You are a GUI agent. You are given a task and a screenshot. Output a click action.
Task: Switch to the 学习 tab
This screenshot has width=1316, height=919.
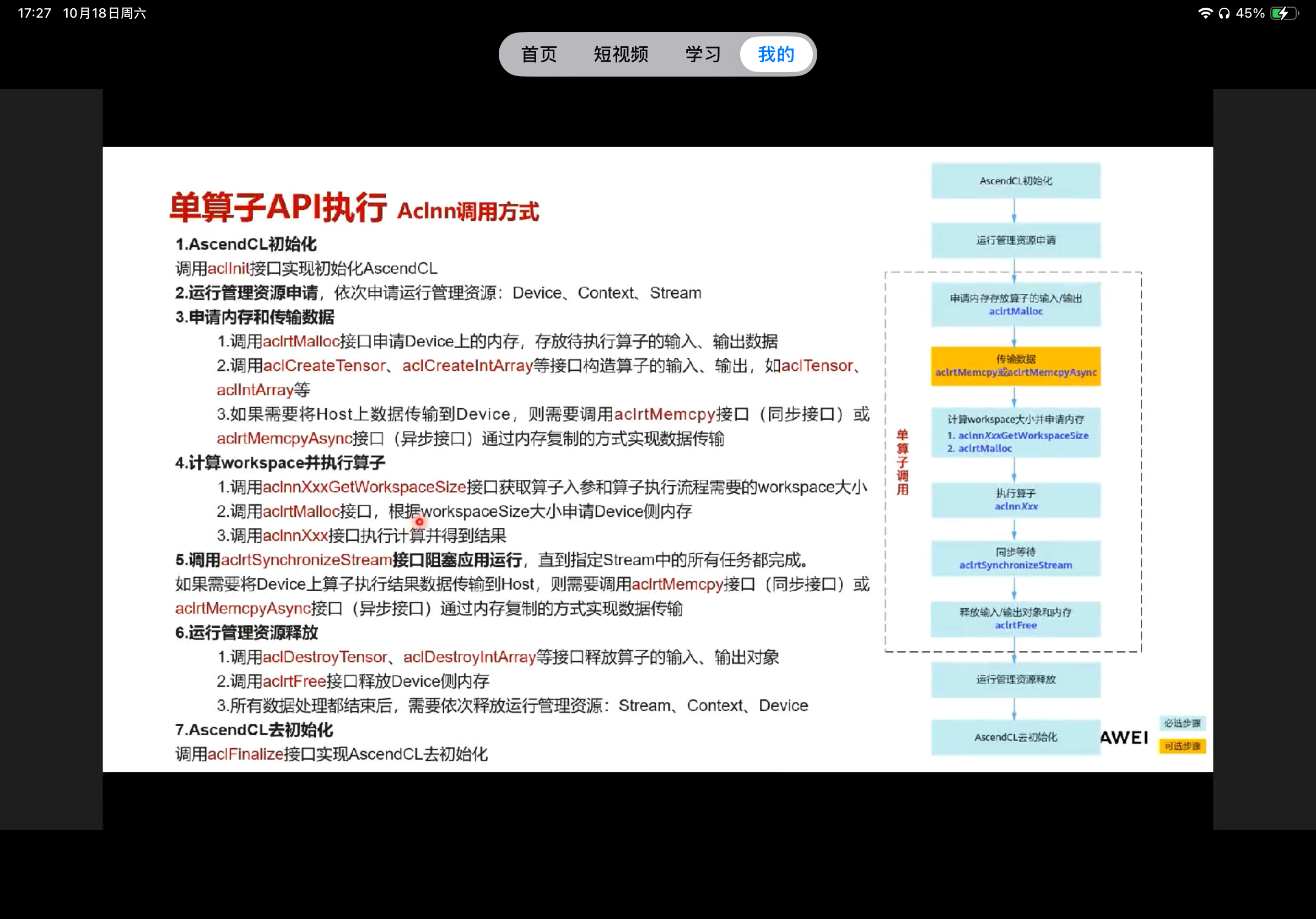pos(702,54)
